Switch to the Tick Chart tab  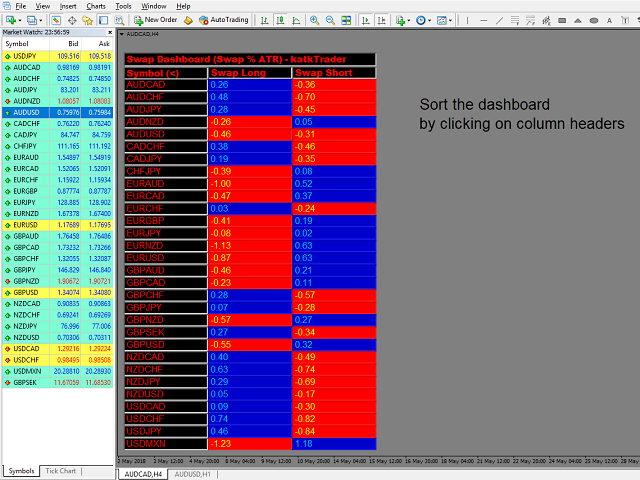(x=60, y=471)
